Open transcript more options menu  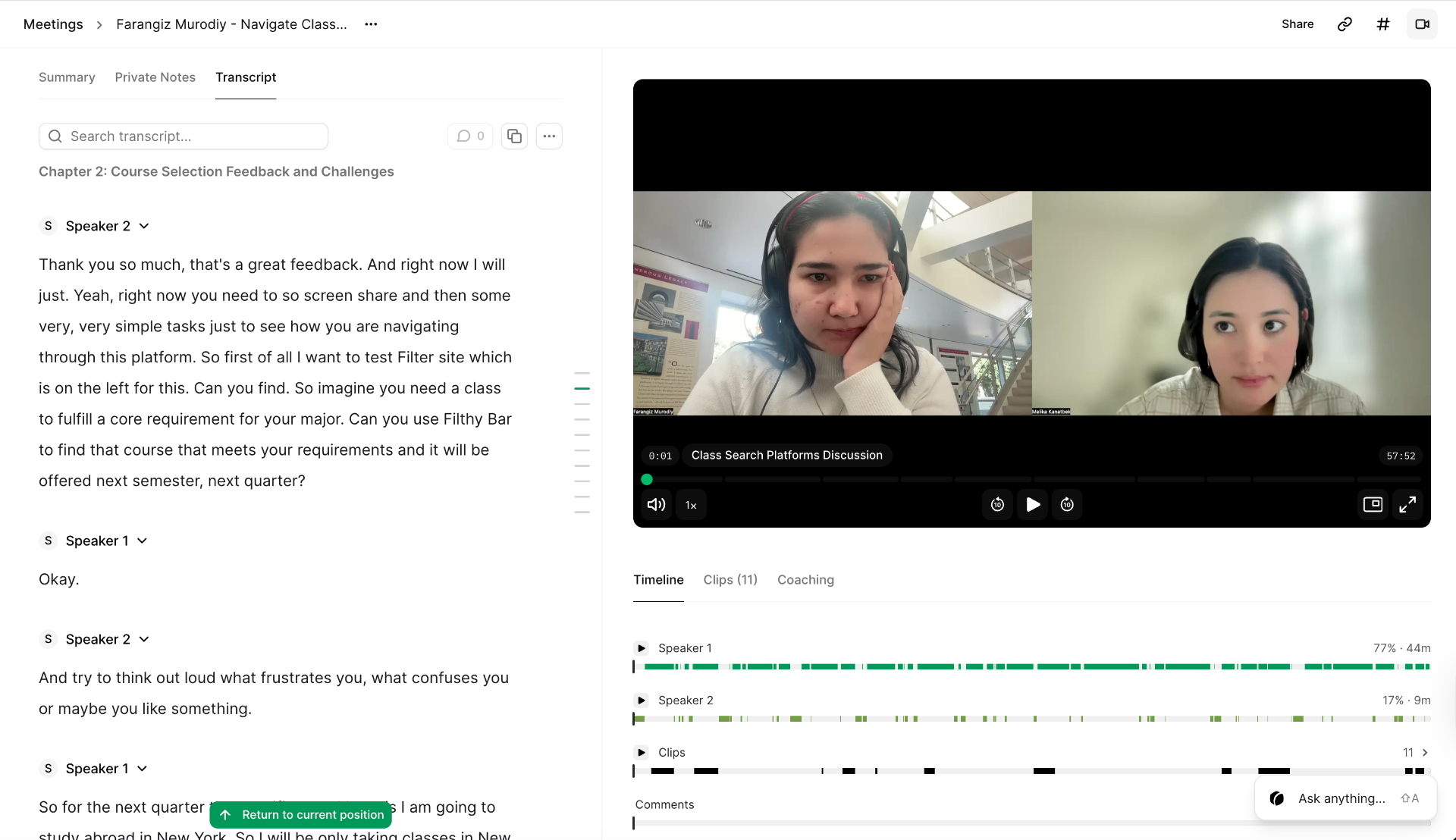click(549, 136)
